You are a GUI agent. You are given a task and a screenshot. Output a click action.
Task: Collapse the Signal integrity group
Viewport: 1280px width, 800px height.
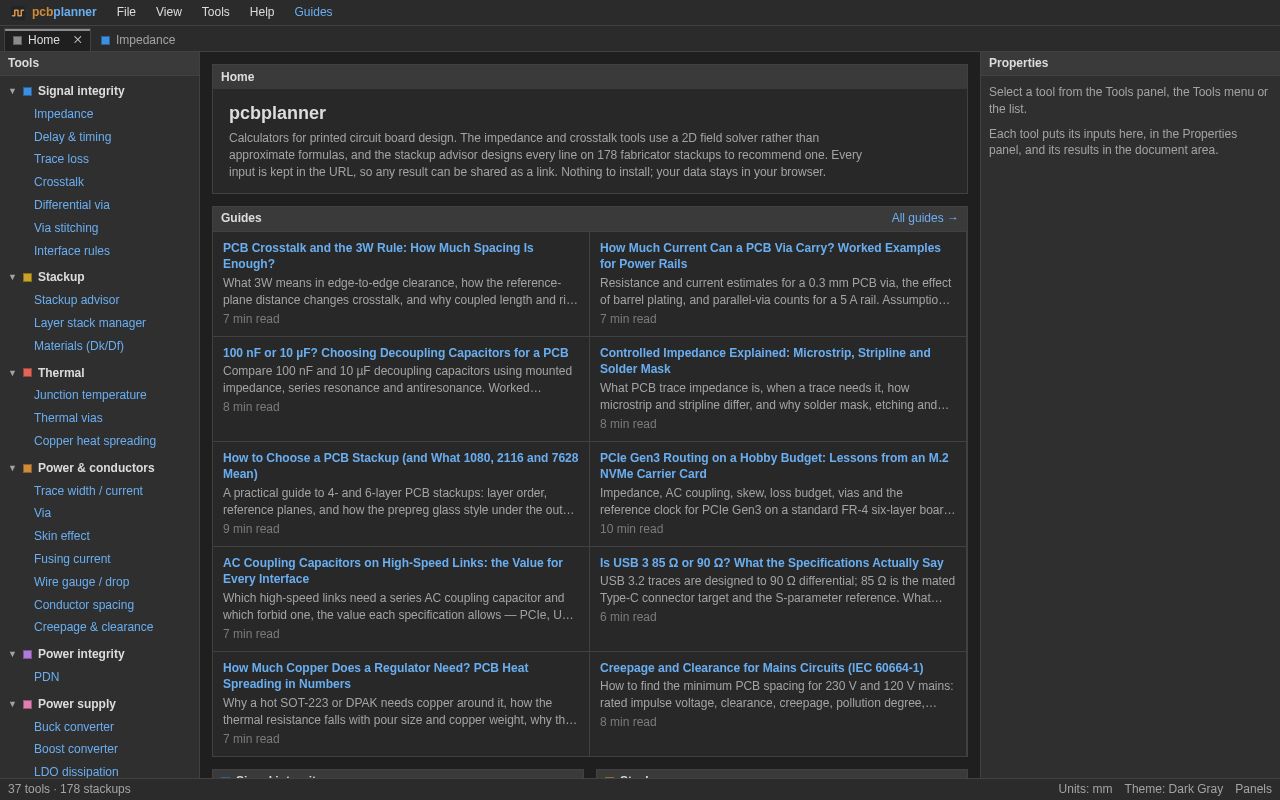[x=13, y=91]
